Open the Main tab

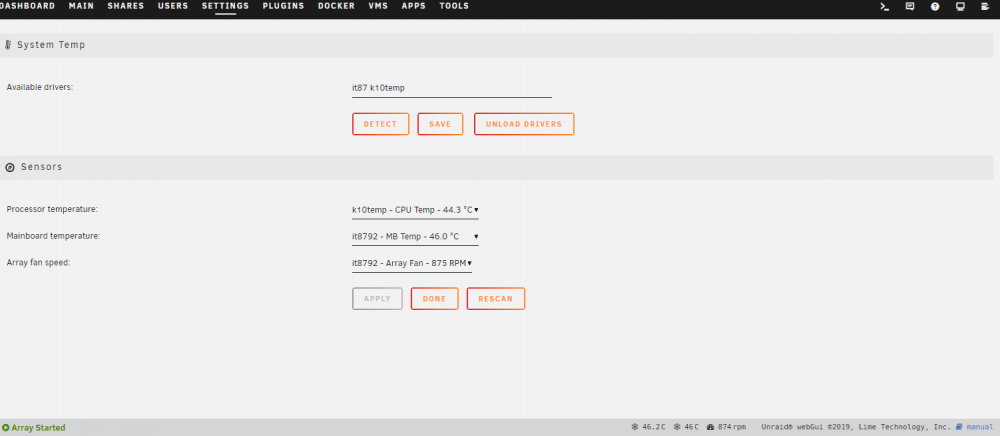click(x=81, y=6)
